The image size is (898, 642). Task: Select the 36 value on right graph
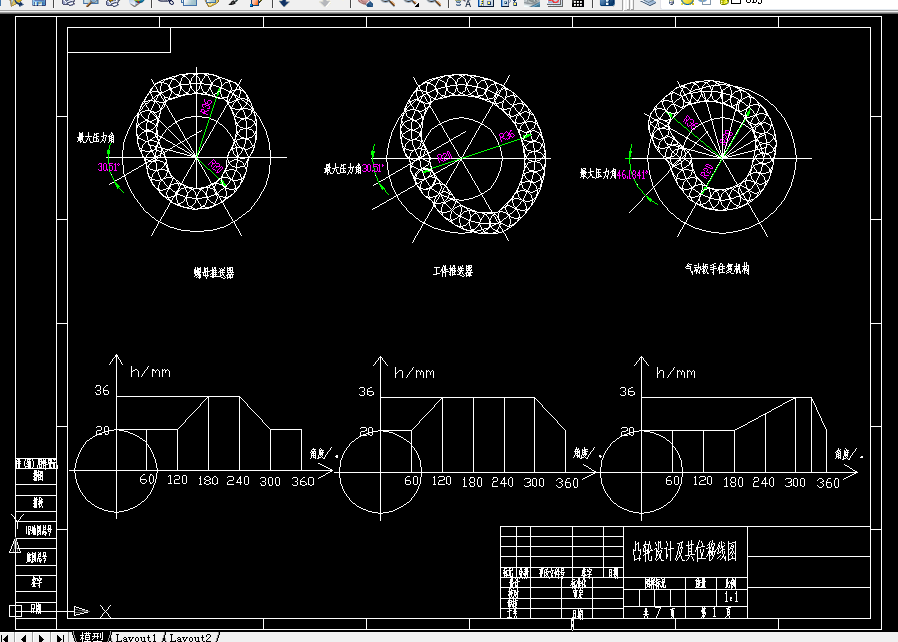tap(627, 392)
